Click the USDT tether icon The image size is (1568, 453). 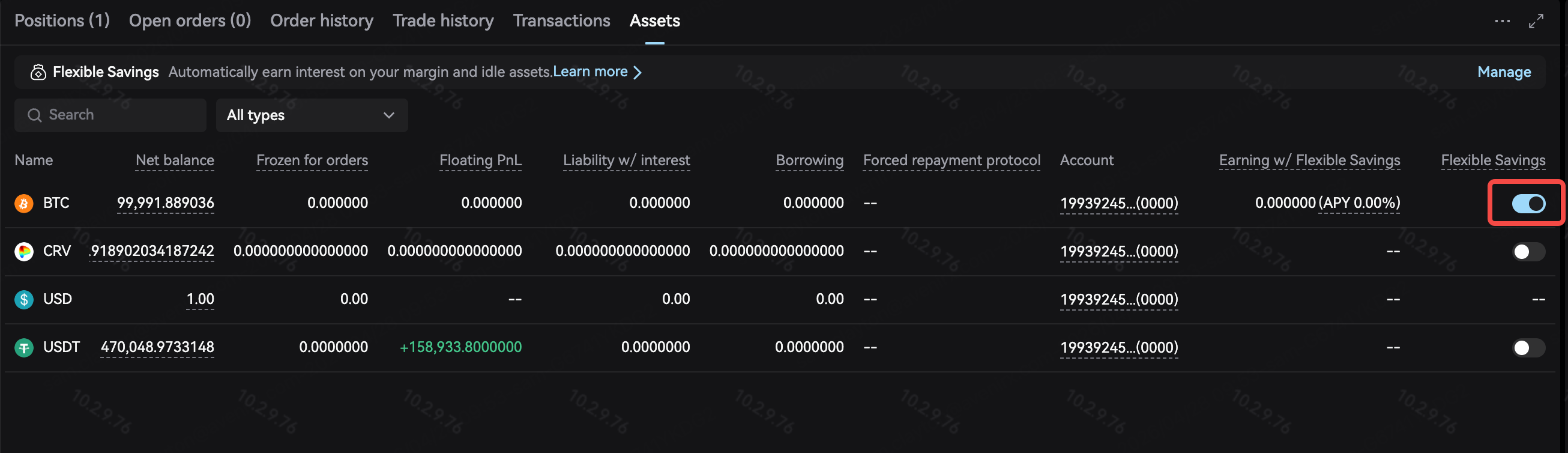(x=24, y=348)
